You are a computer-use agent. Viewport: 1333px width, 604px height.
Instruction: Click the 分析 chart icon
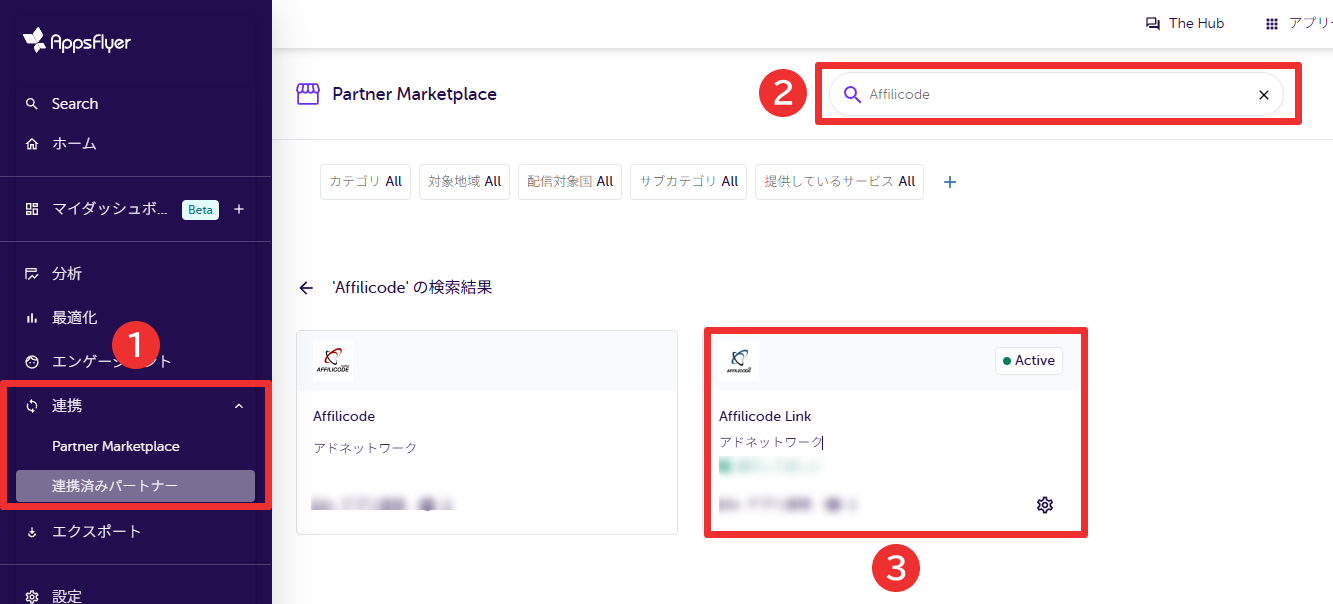pyautogui.click(x=32, y=274)
